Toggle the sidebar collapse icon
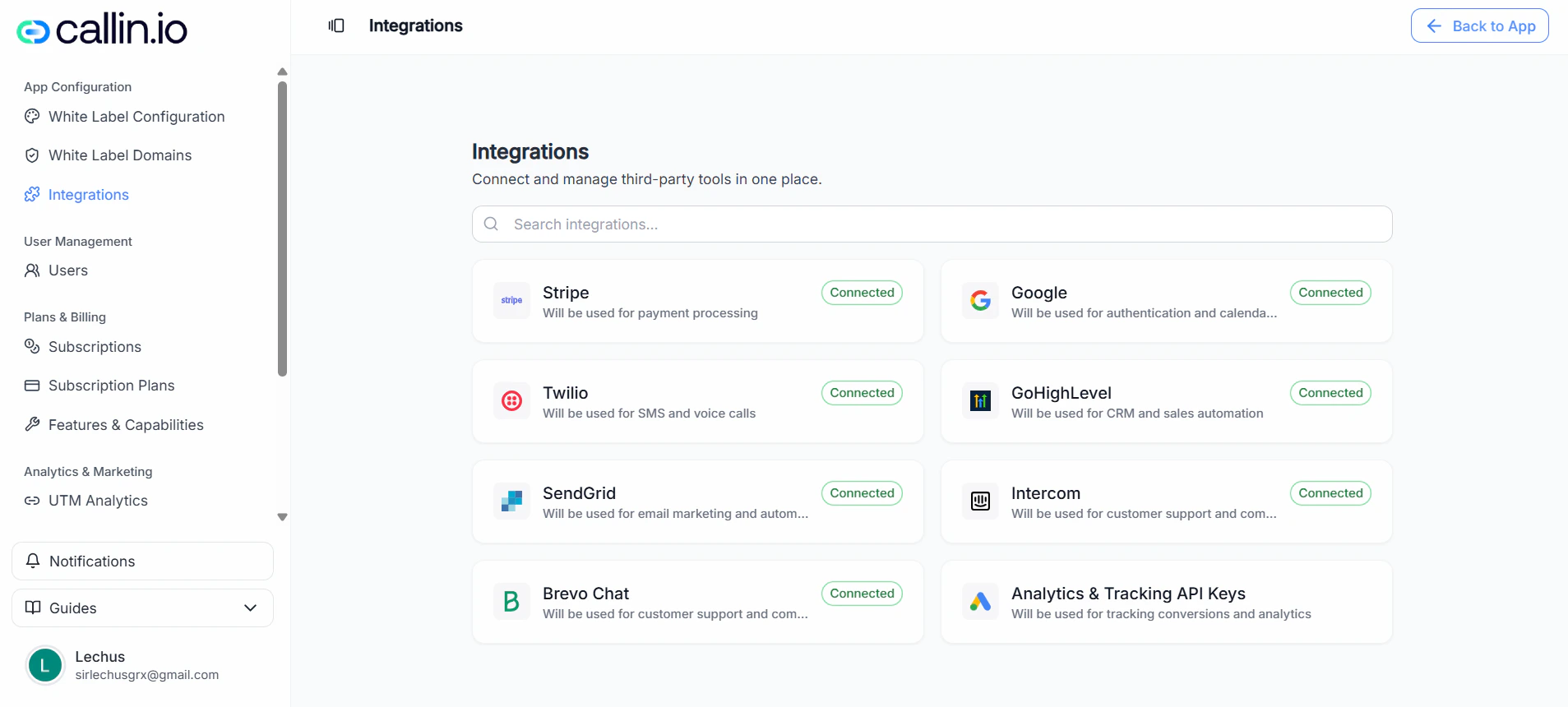 (x=336, y=25)
